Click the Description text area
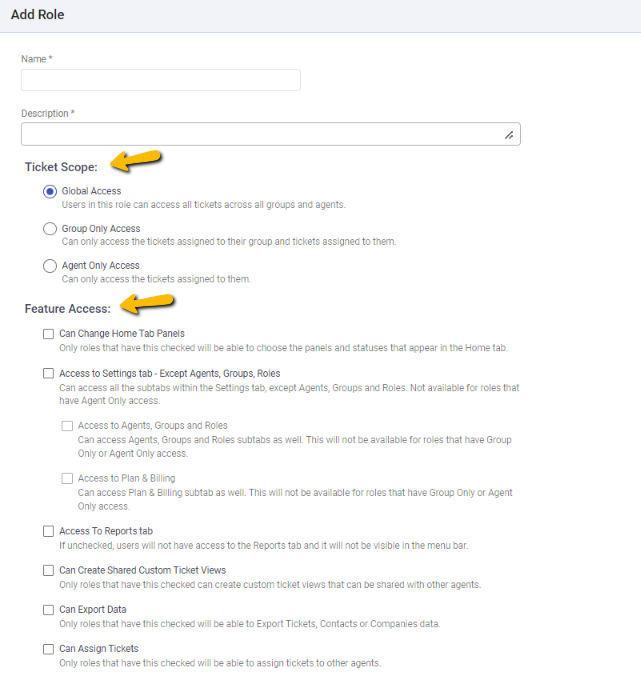The image size is (641, 673). [x=270, y=134]
